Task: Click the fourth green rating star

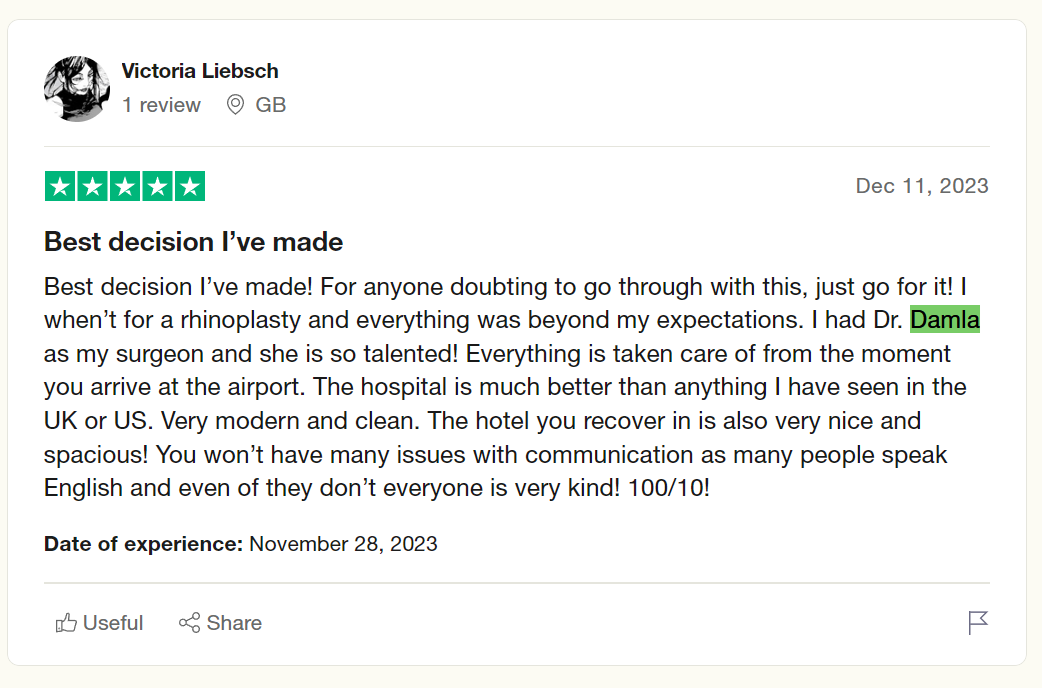Action: coord(157,186)
